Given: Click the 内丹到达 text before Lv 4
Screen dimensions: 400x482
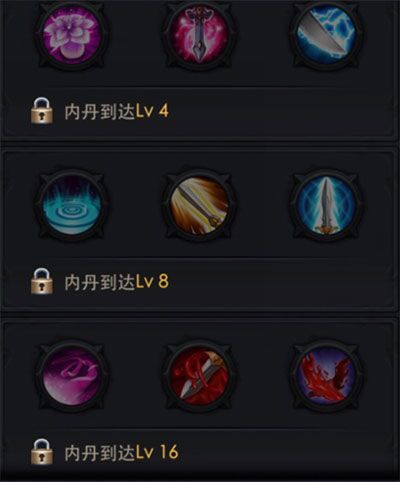Looking at the screenshot, I should [100, 111].
